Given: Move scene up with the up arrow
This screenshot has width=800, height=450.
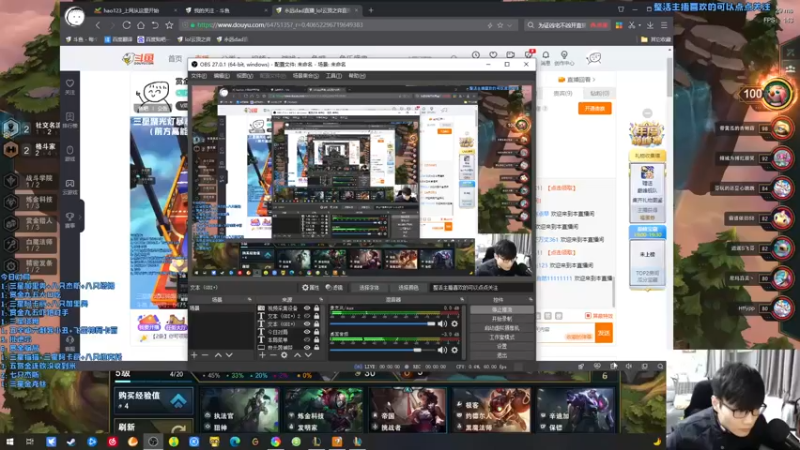Looking at the screenshot, I should click(x=218, y=355).
